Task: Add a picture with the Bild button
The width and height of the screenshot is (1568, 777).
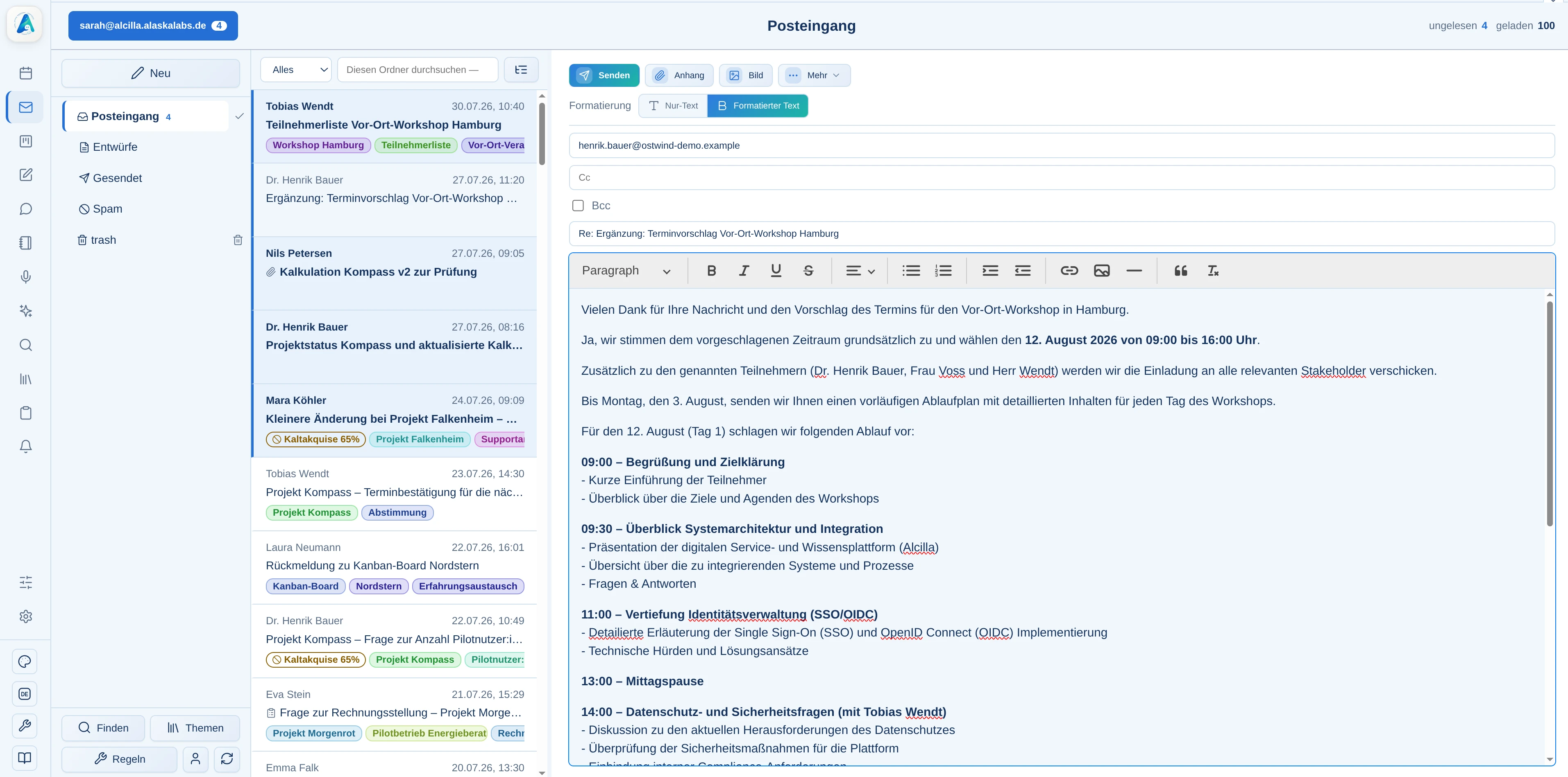Action: point(746,75)
